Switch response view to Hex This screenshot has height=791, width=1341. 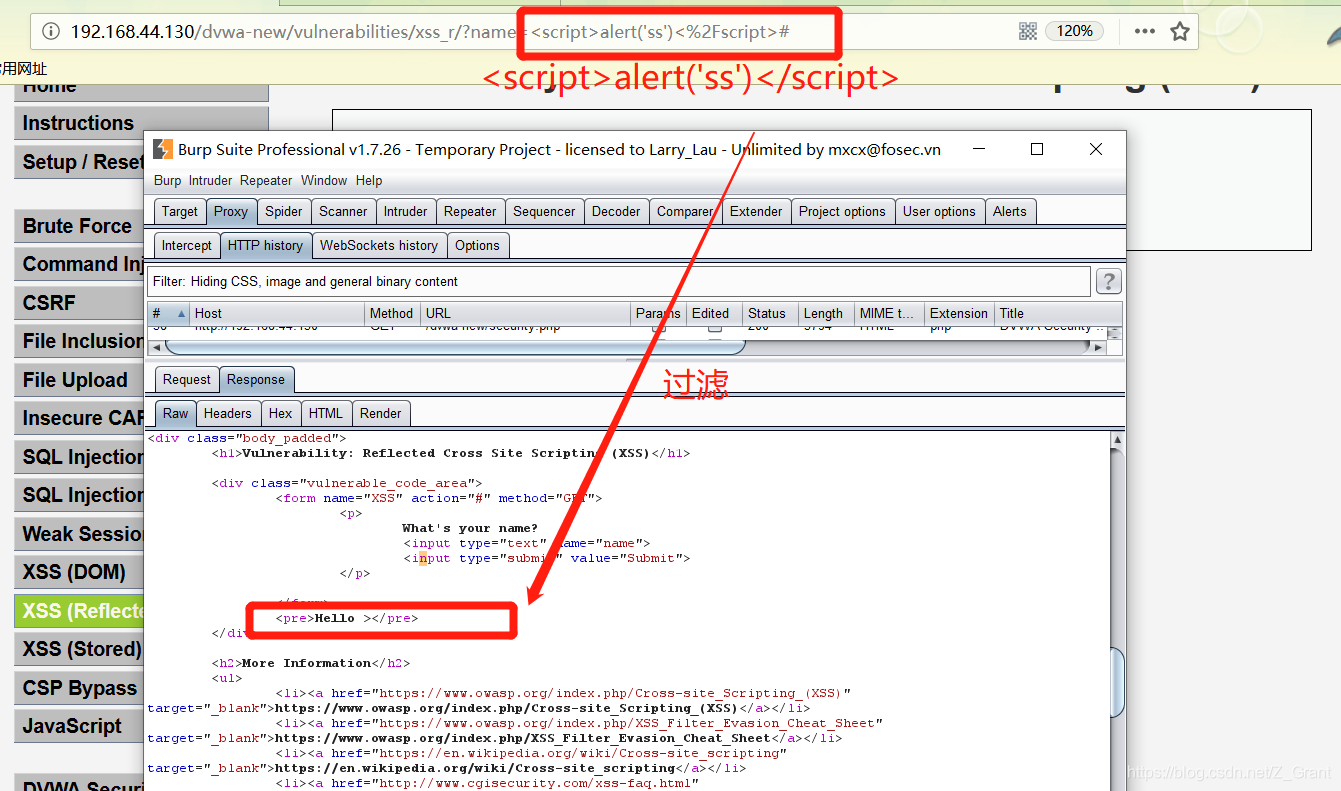tap(281, 413)
